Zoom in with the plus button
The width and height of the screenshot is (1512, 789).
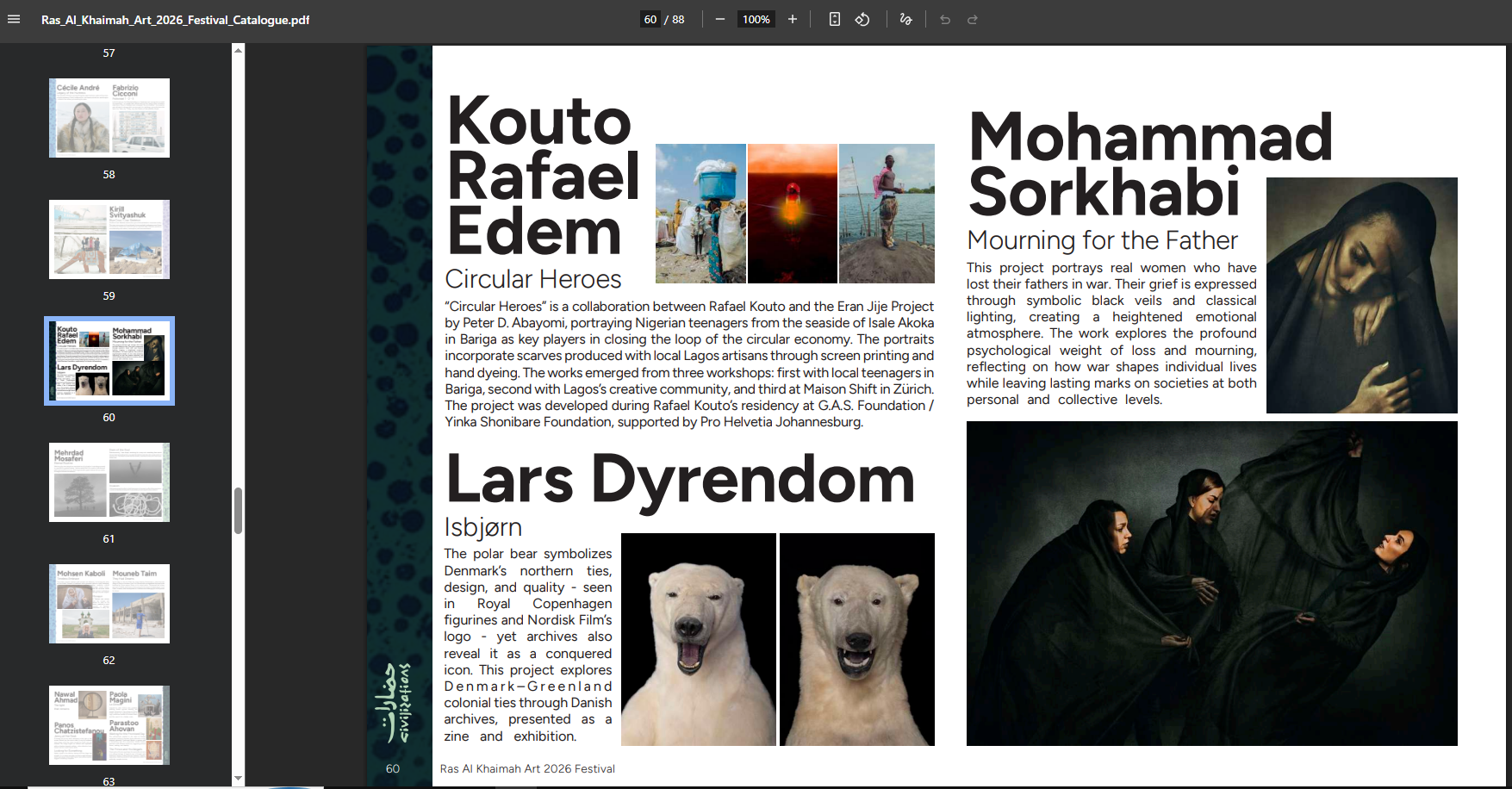(x=793, y=19)
